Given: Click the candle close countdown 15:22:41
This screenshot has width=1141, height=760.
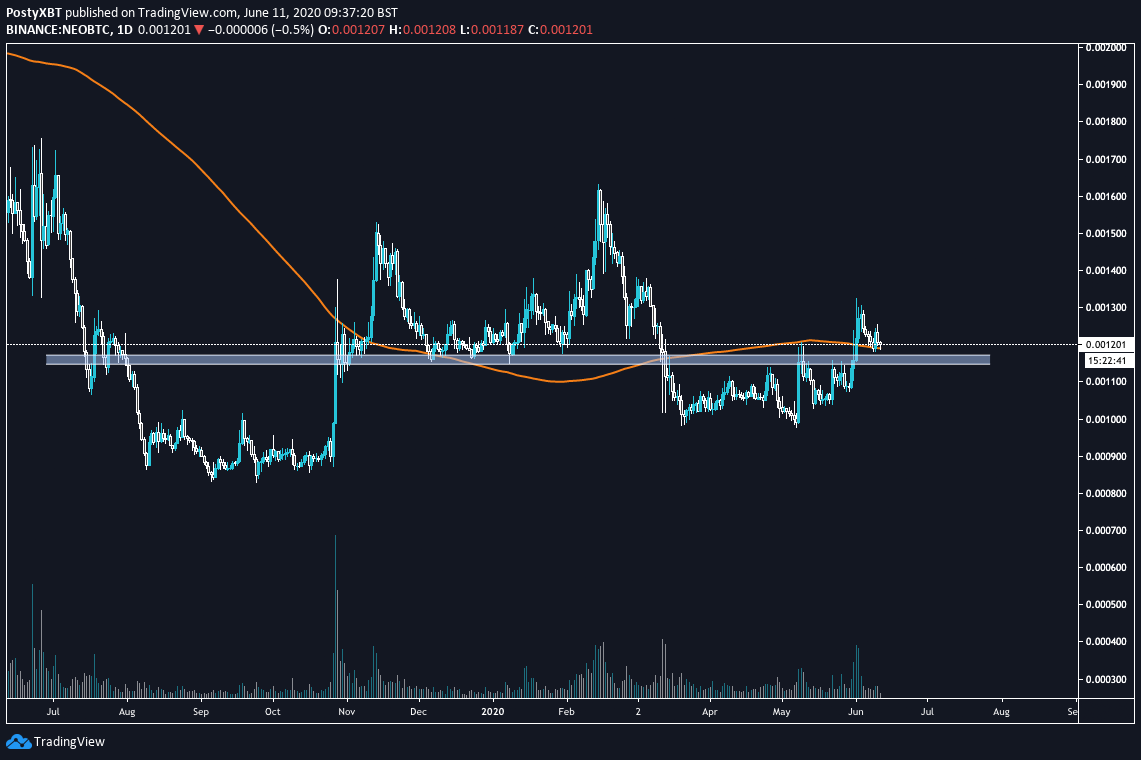Looking at the screenshot, I should coord(1108,360).
